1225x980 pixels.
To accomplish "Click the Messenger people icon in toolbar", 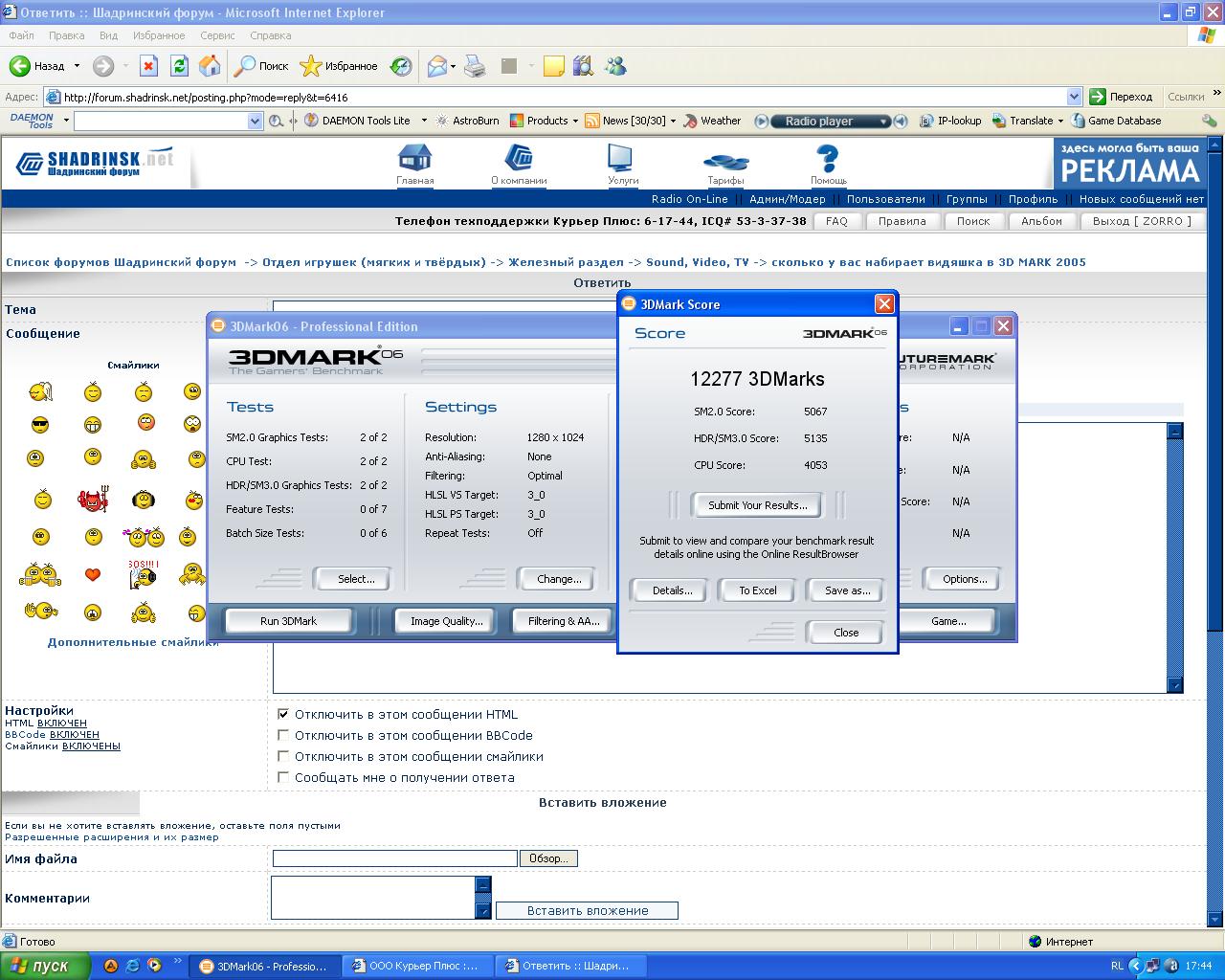I will pos(615,66).
